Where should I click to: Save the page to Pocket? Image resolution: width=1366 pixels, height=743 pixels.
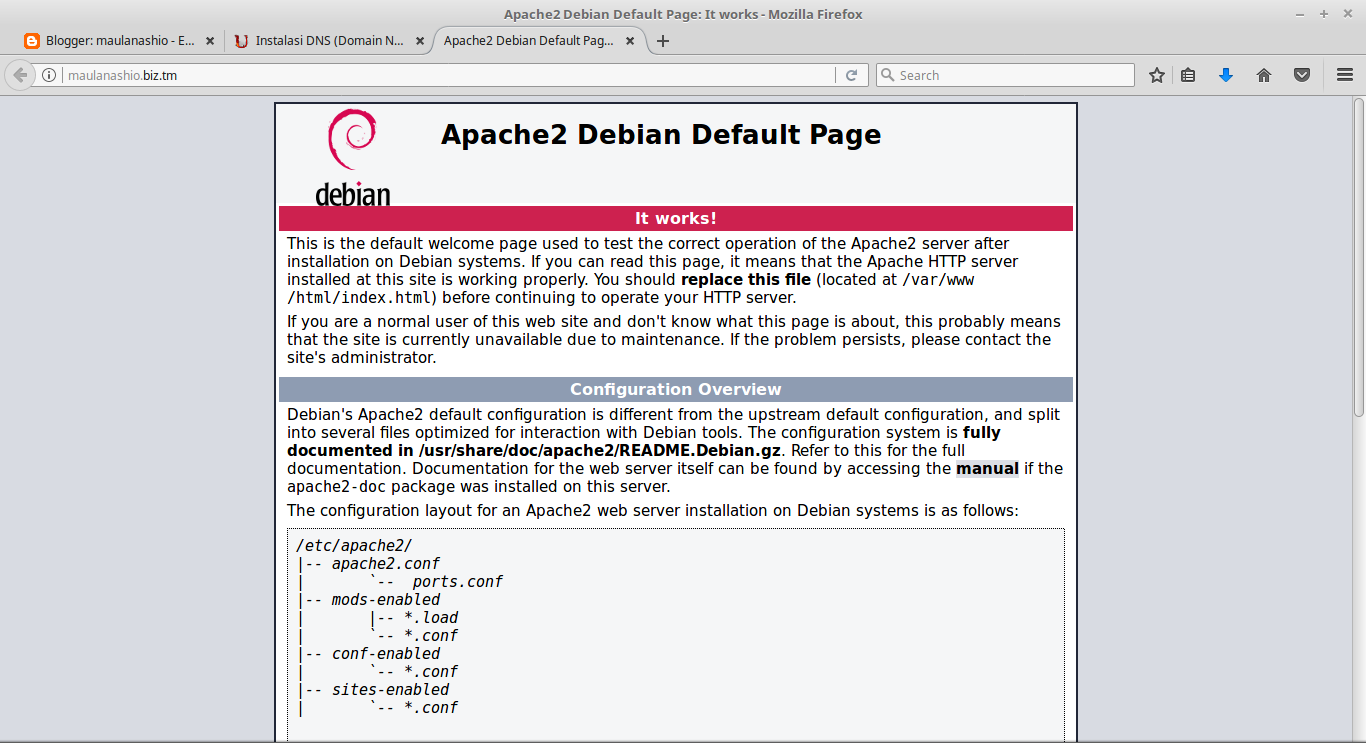point(1302,75)
